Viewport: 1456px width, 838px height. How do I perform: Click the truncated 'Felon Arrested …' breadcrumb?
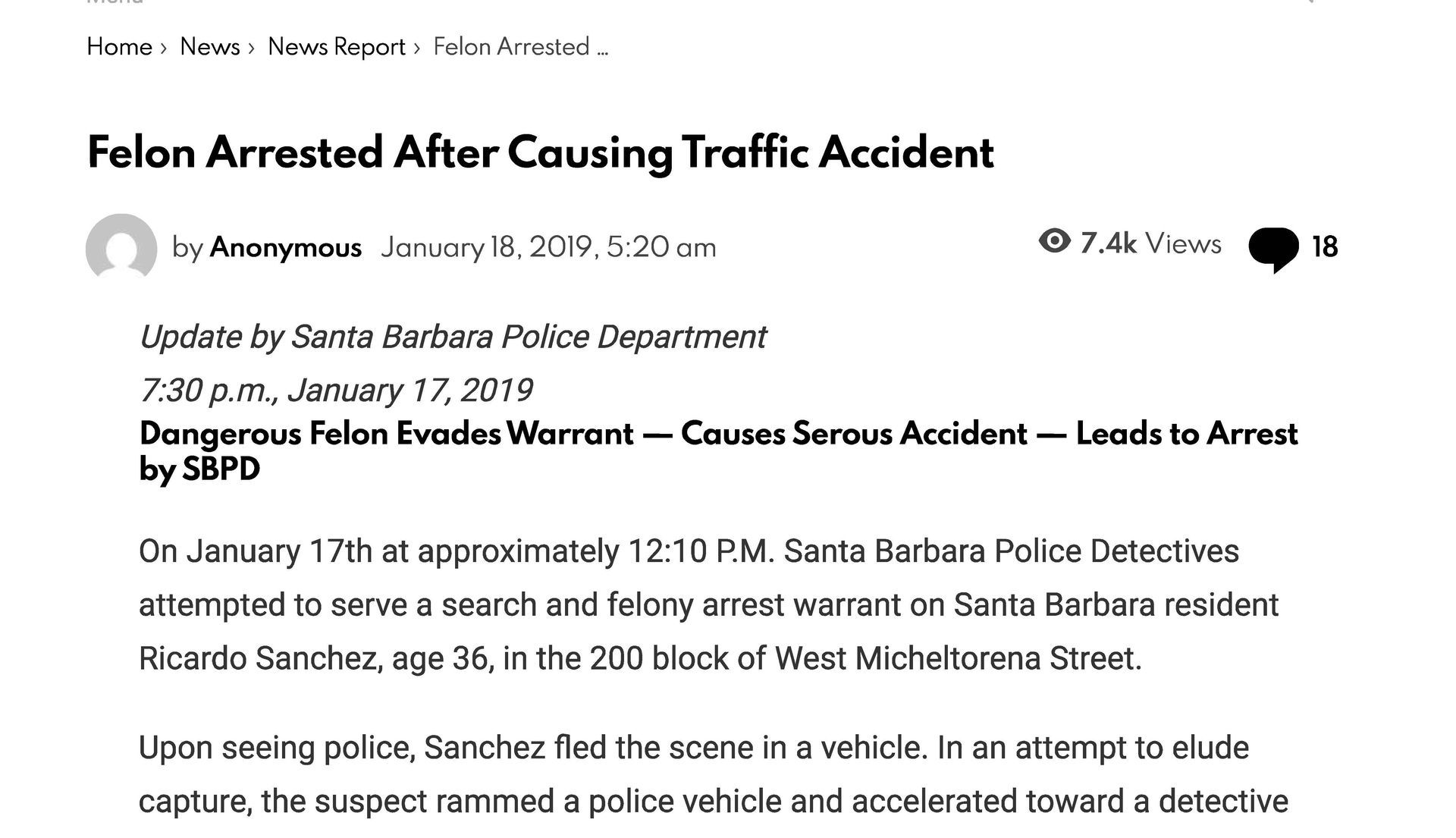point(520,47)
